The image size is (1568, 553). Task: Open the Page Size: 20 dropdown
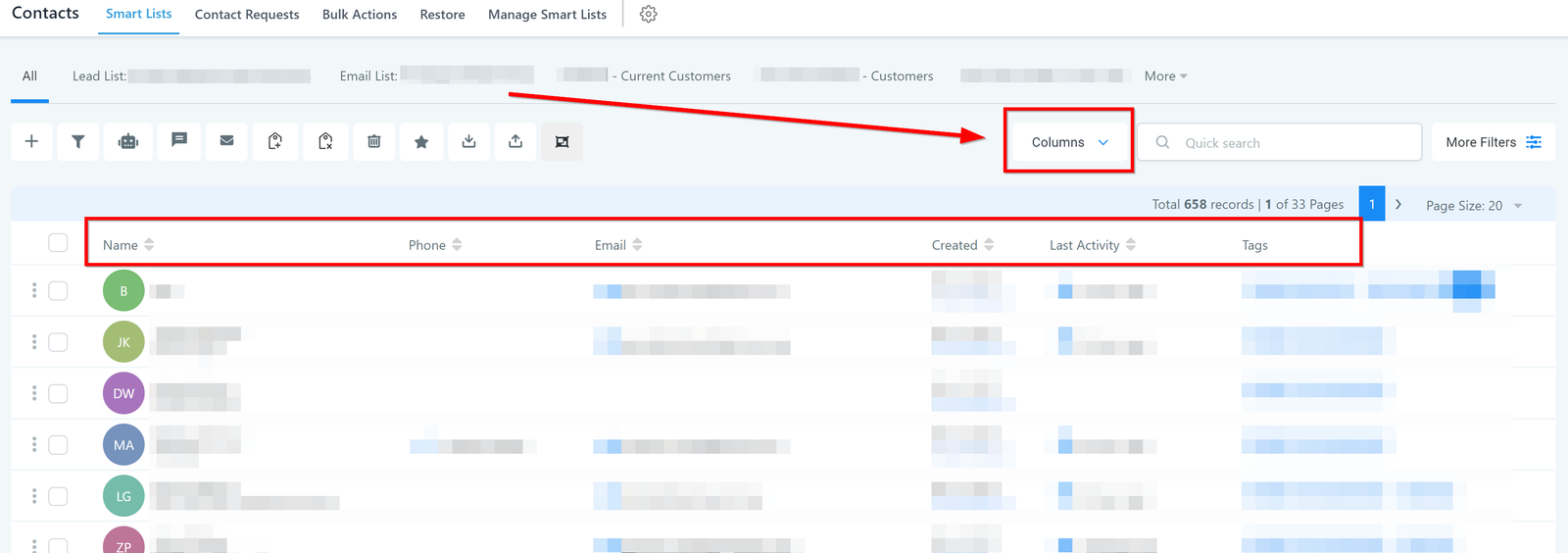1473,206
